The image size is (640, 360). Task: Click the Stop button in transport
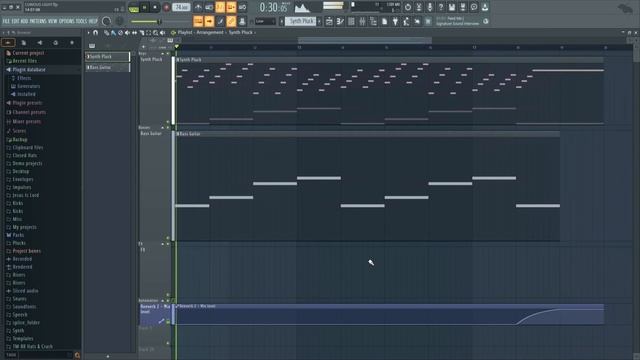coord(155,7)
